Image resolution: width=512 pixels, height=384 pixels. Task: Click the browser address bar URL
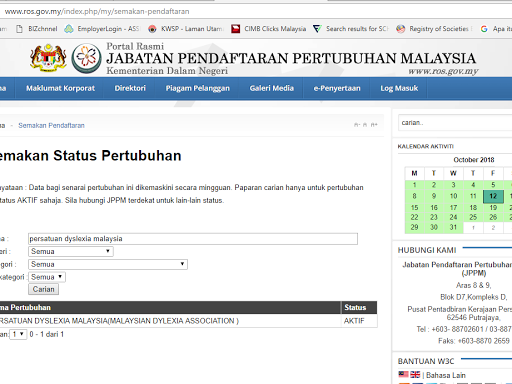pos(97,12)
